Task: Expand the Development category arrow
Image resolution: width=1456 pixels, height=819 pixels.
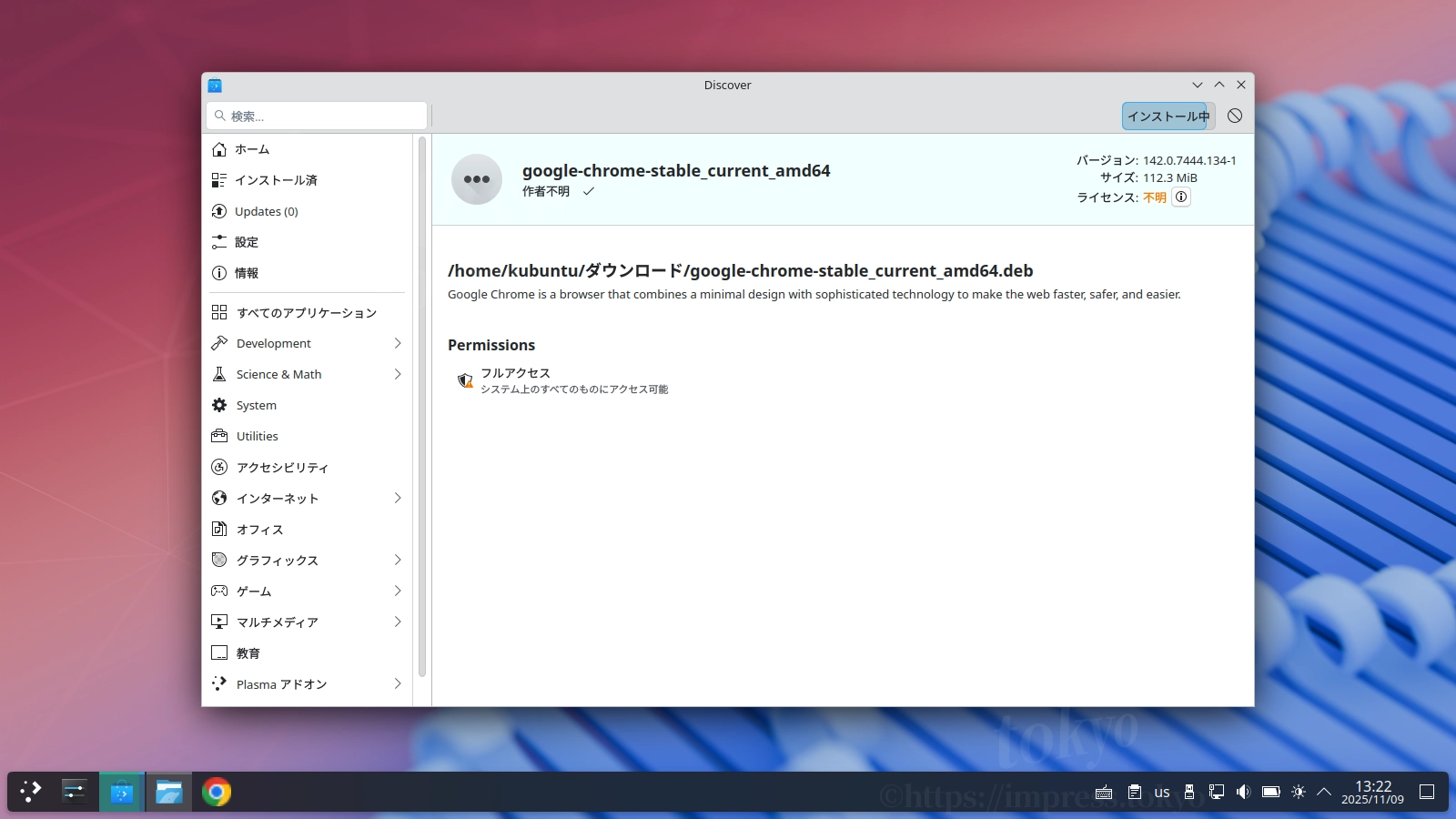Action: 398,343
